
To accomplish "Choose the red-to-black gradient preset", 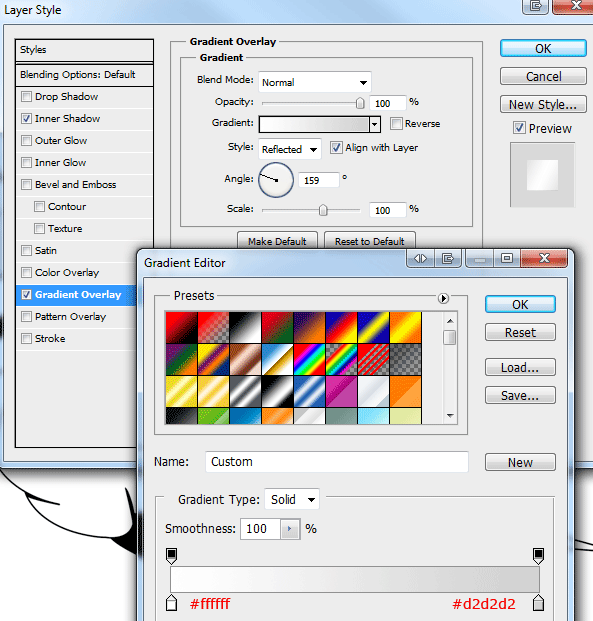I will [x=181, y=328].
